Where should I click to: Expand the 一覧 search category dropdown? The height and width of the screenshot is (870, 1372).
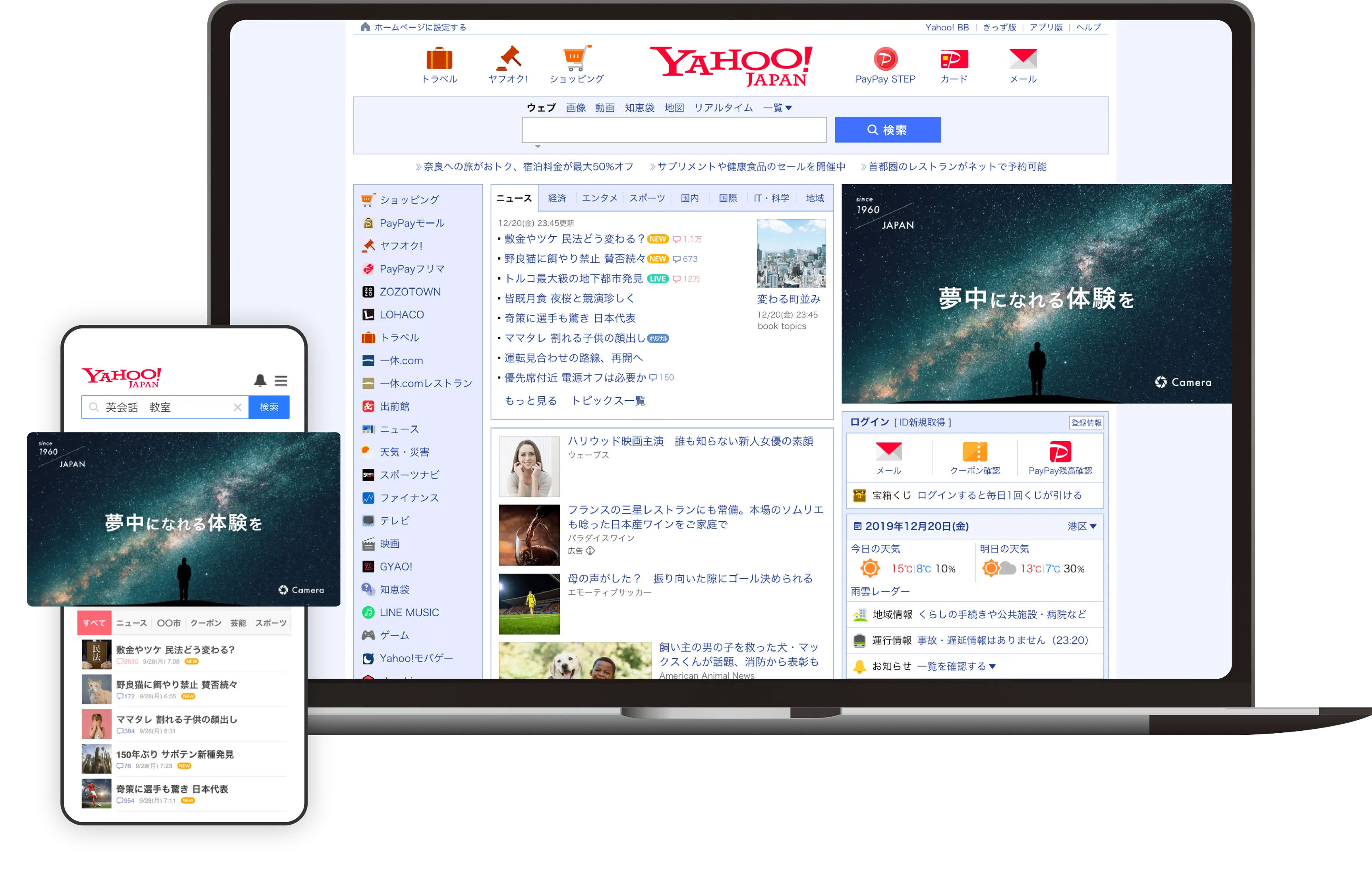tap(778, 108)
